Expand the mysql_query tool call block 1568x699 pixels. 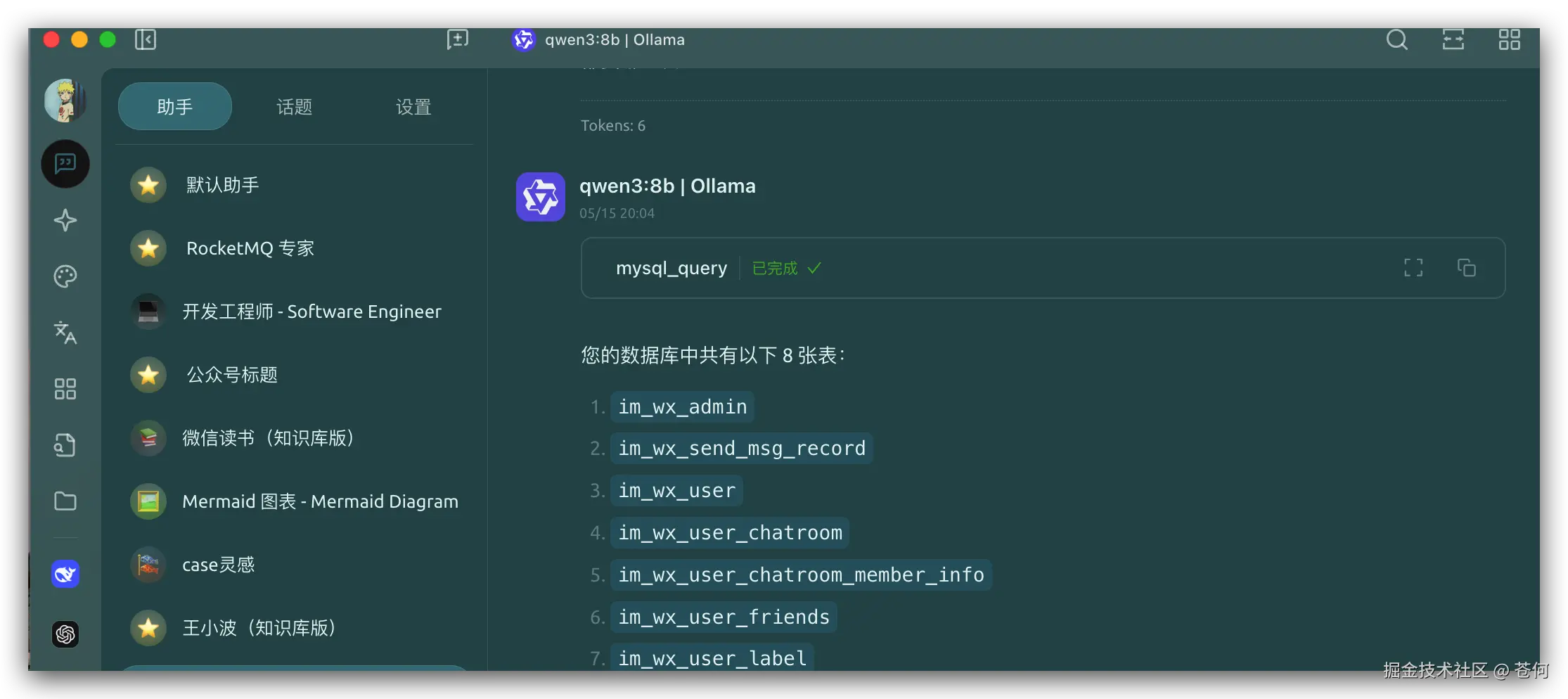click(x=1043, y=268)
